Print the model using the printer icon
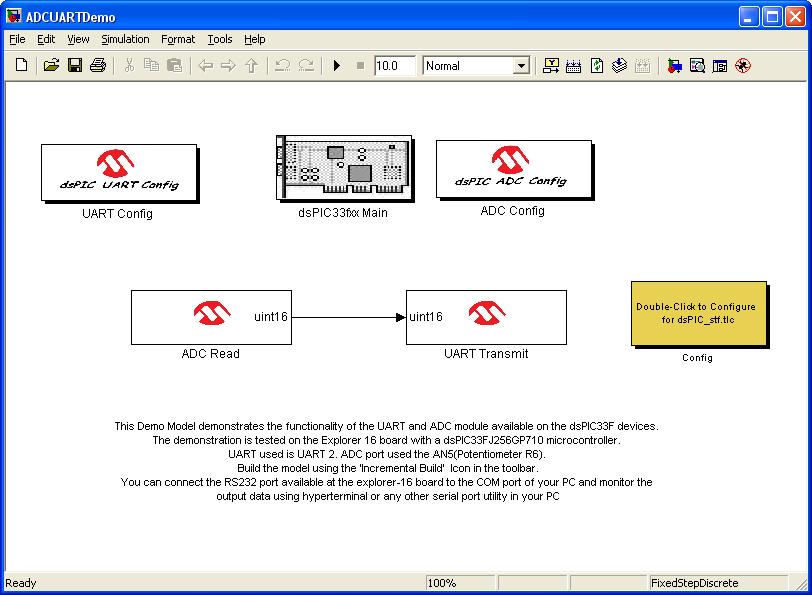 click(x=98, y=65)
